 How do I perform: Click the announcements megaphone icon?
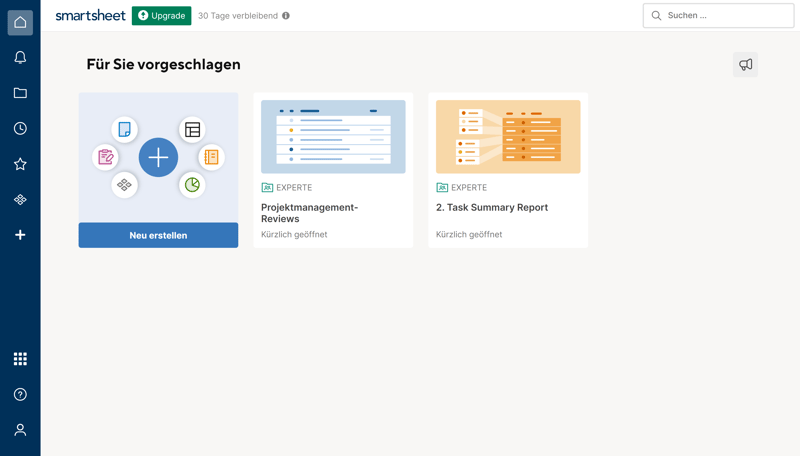pos(745,65)
